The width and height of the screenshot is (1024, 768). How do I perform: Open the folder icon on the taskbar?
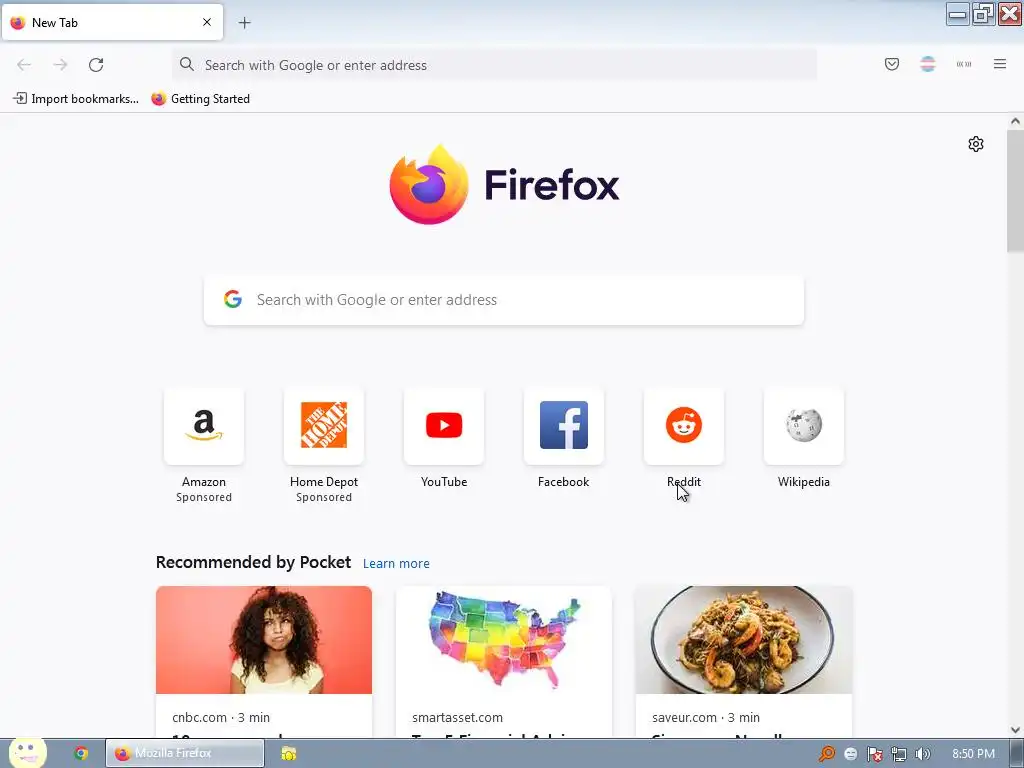pos(289,754)
